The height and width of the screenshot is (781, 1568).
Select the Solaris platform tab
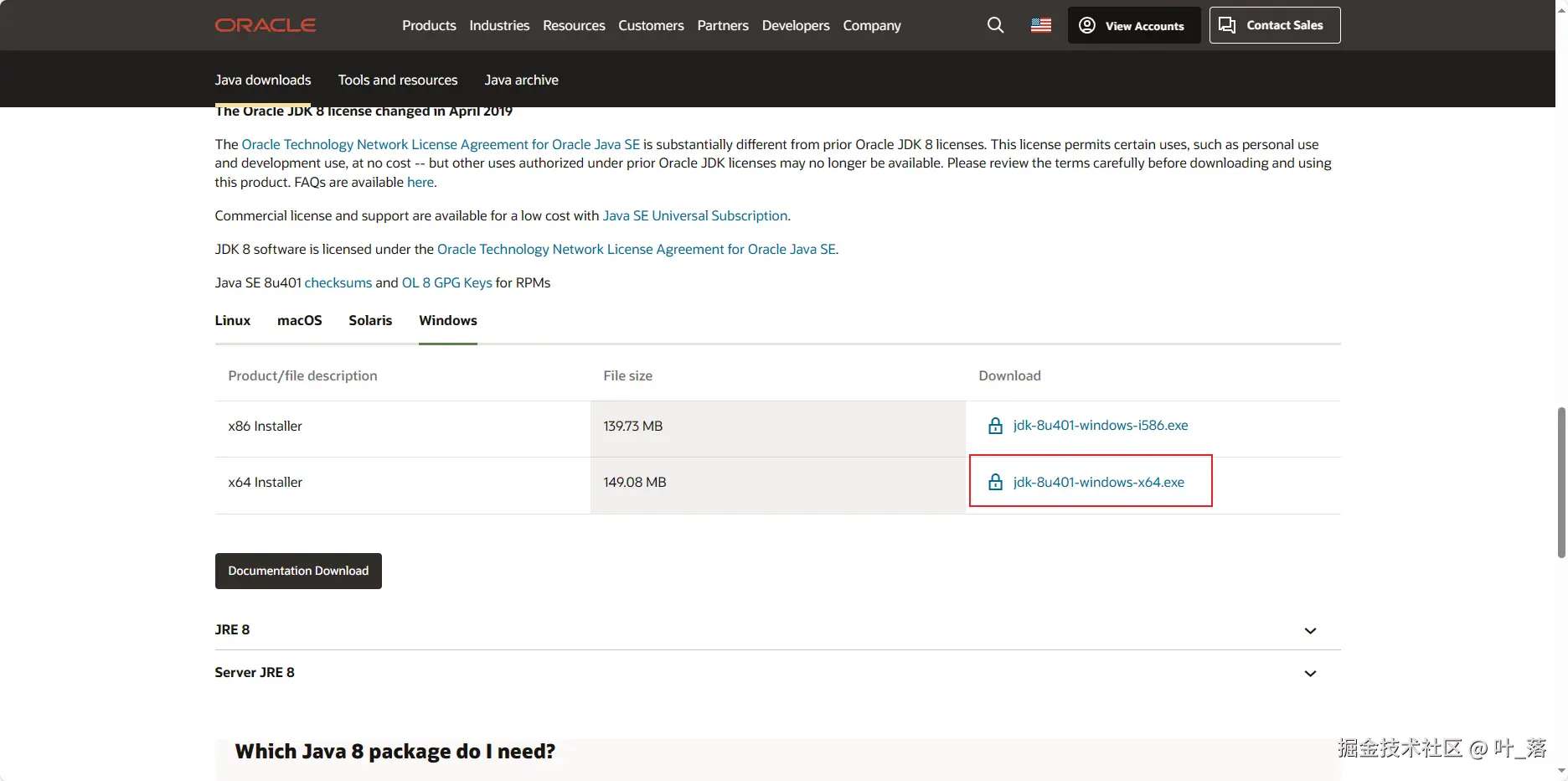pos(370,320)
